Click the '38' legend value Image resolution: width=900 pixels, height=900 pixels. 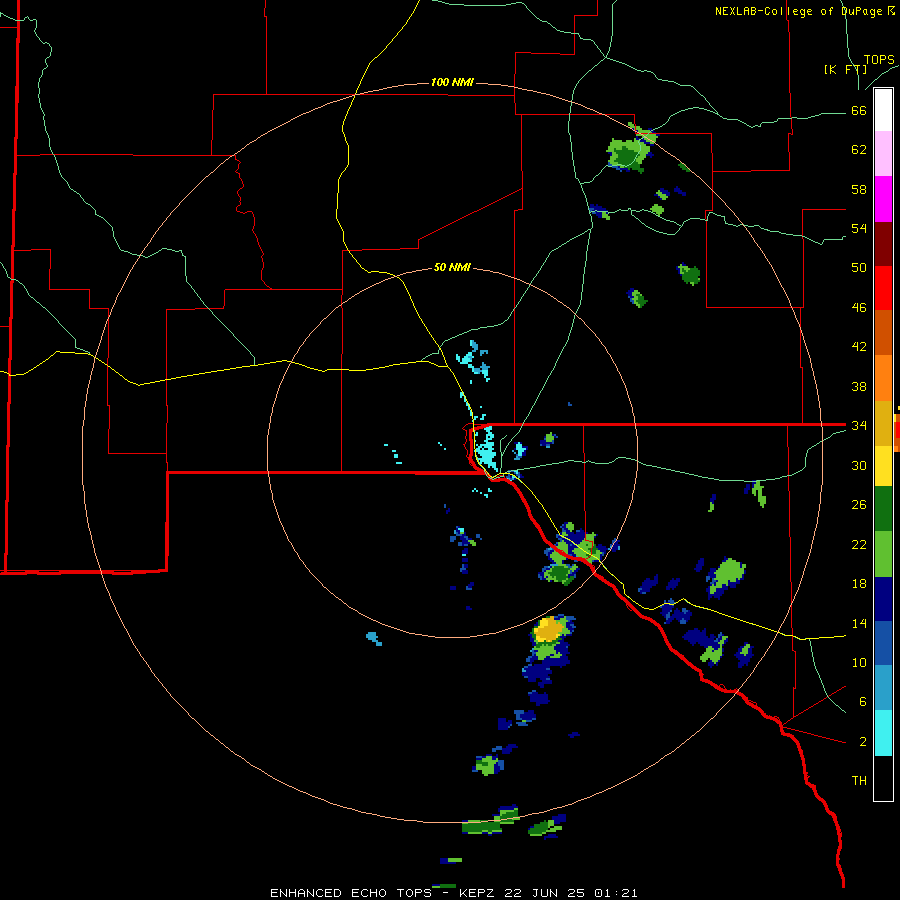(x=859, y=386)
